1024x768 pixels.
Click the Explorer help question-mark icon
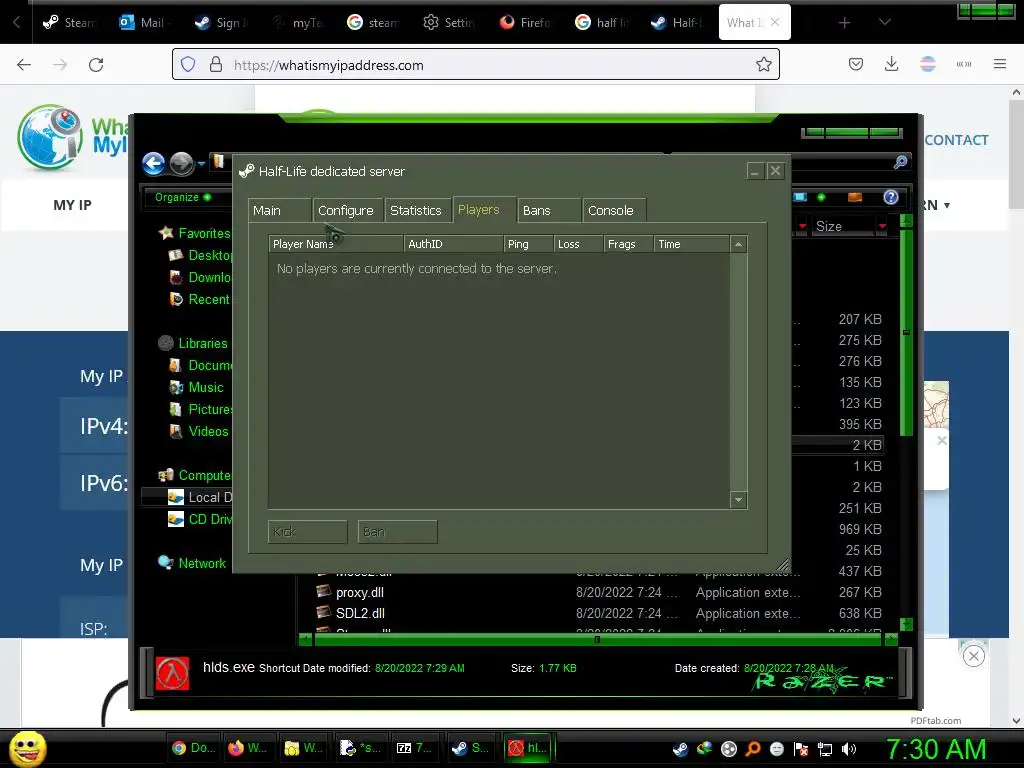[x=890, y=197]
